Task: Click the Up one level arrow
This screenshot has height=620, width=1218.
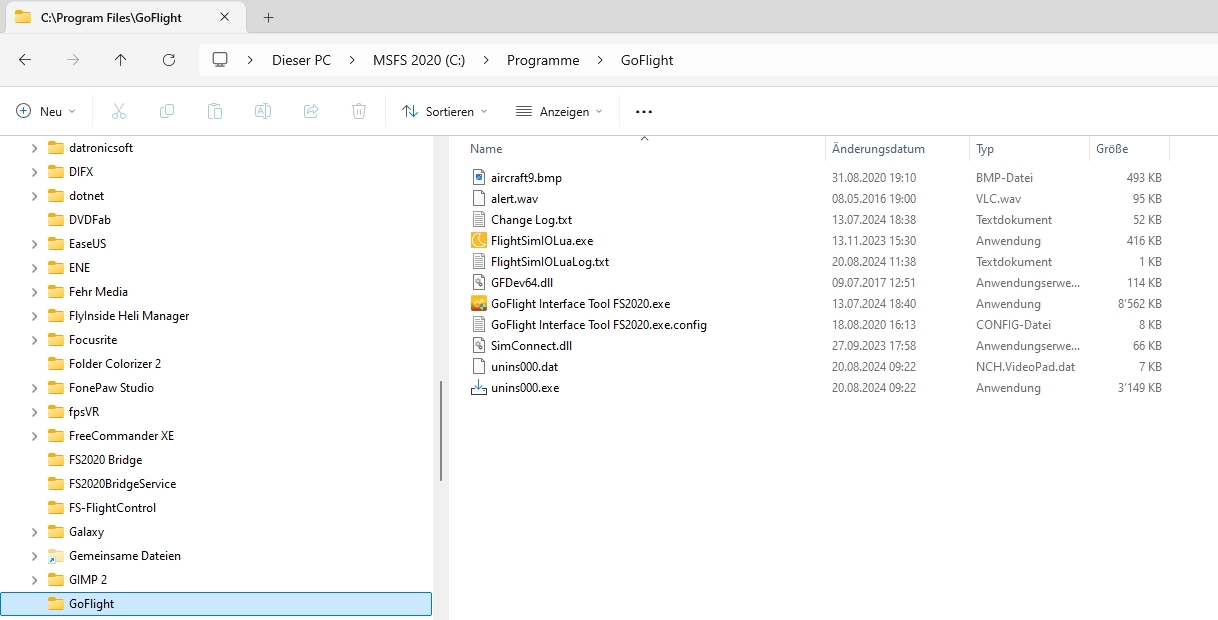Action: (x=121, y=60)
